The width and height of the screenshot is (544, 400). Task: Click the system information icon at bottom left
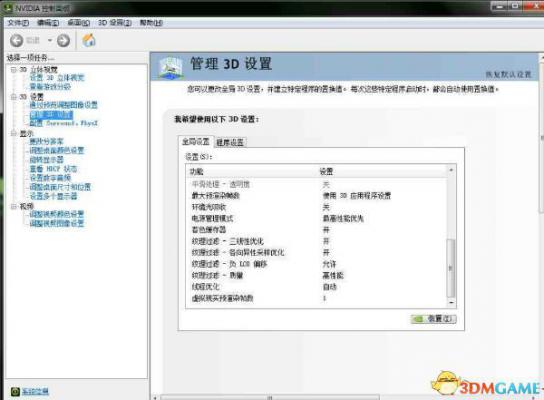coord(15,392)
